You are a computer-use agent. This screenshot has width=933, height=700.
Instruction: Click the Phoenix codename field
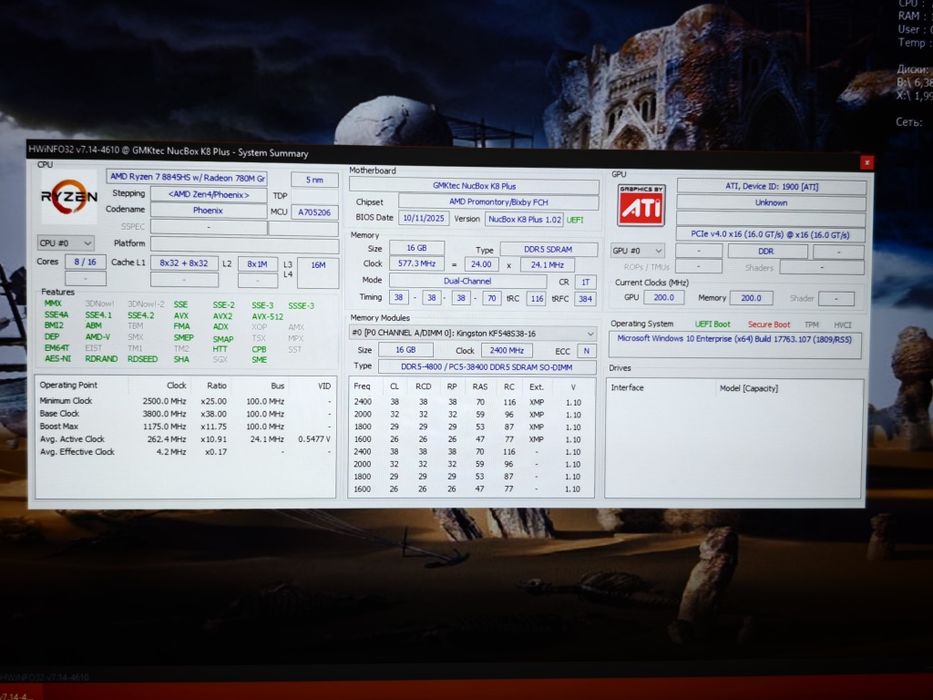(x=208, y=210)
